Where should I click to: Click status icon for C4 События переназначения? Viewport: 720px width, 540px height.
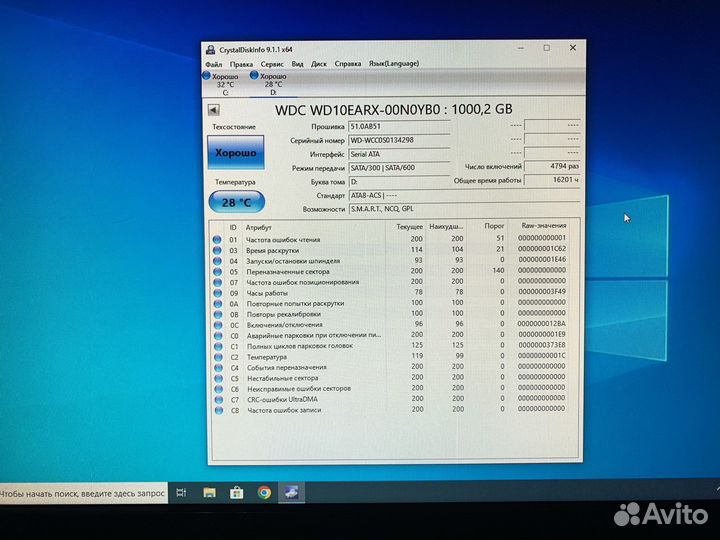(219, 368)
